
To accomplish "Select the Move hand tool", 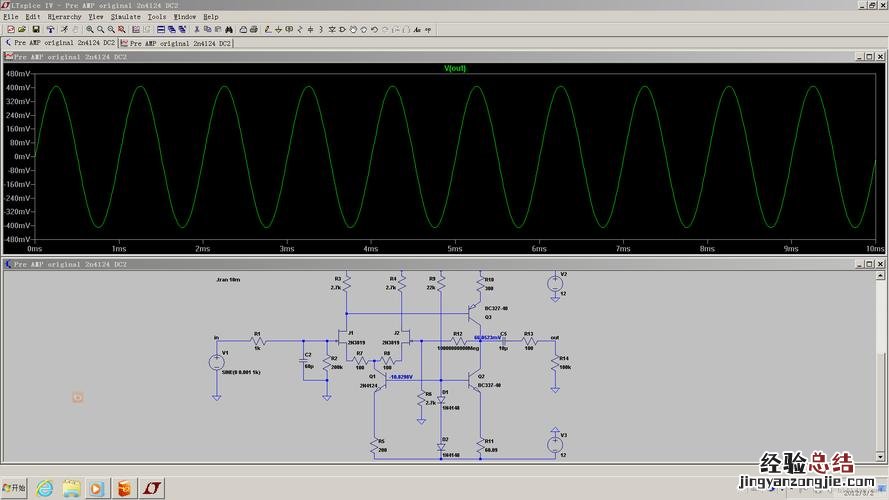I will pyautogui.click(x=352, y=29).
